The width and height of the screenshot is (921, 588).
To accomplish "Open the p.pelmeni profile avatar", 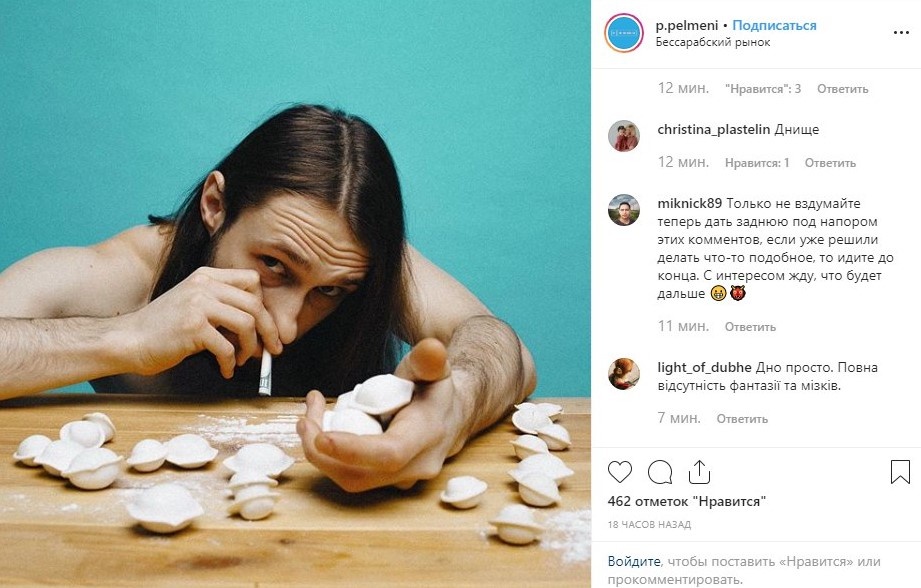I will 623,33.
